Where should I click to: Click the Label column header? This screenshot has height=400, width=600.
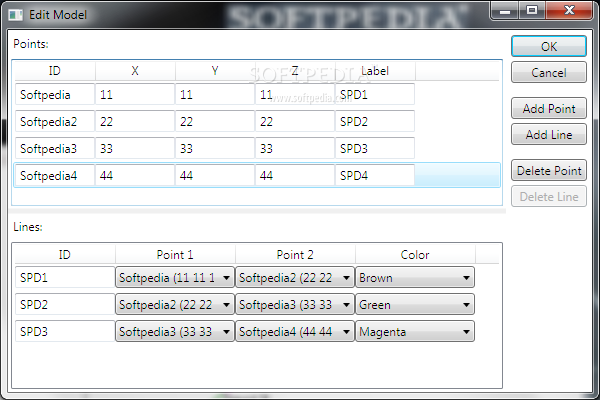click(x=375, y=71)
